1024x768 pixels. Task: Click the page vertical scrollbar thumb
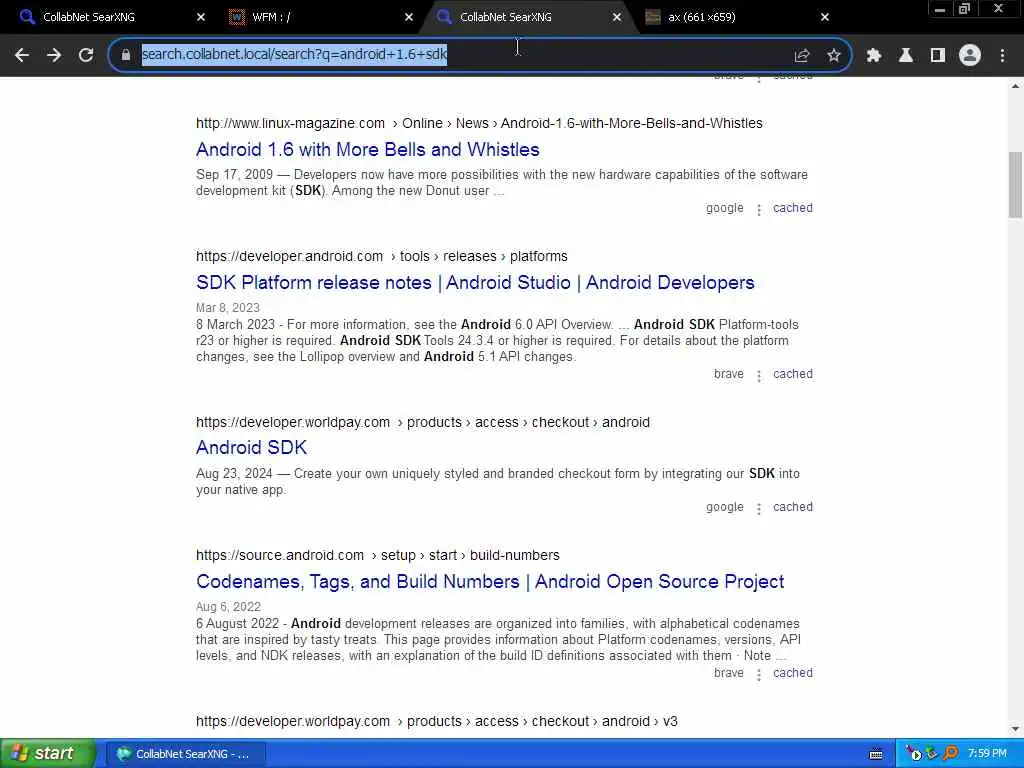point(1015,185)
